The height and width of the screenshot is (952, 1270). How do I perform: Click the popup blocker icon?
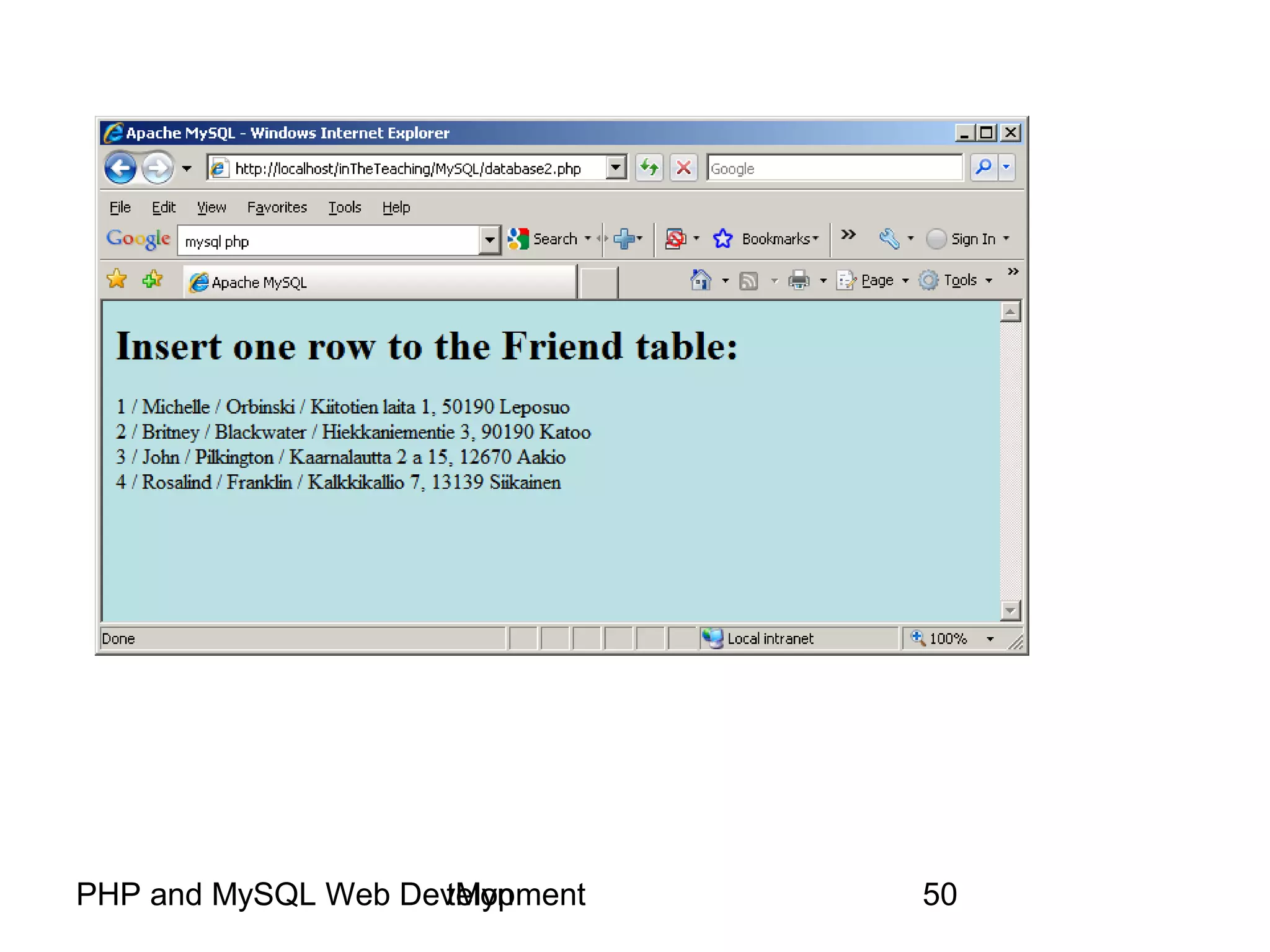click(675, 239)
